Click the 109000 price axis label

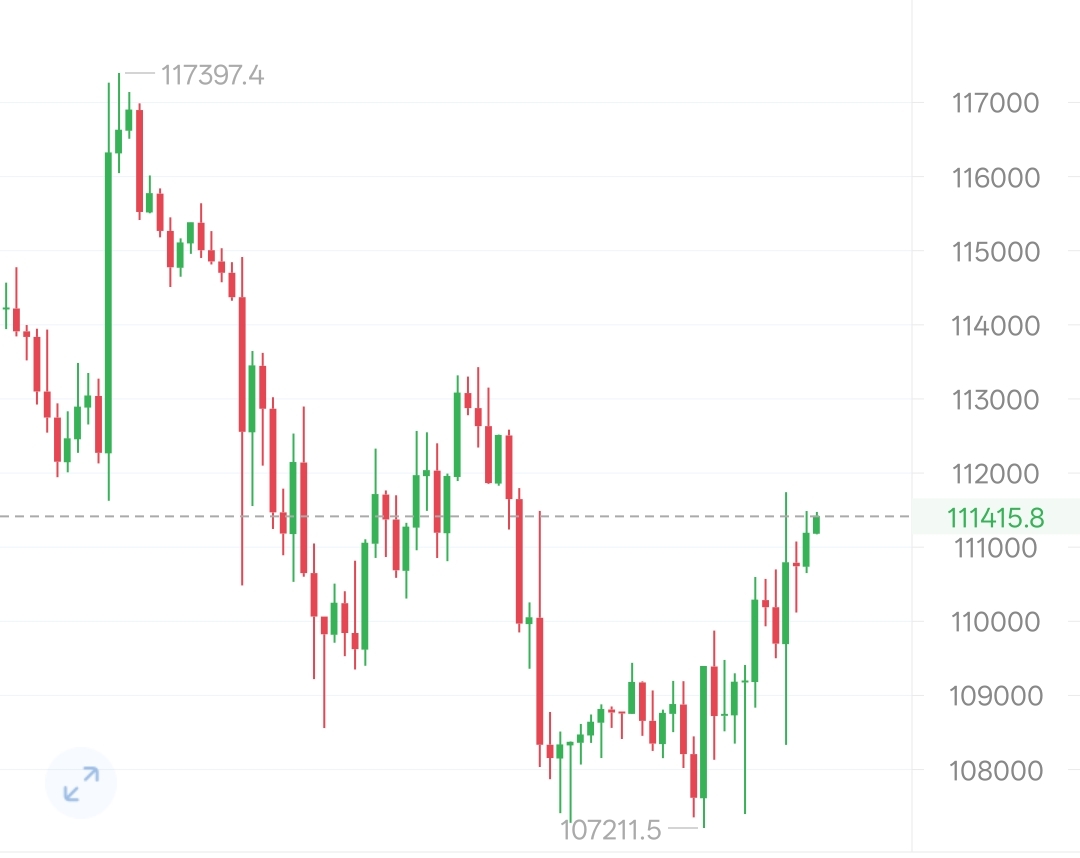[x=997, y=696]
